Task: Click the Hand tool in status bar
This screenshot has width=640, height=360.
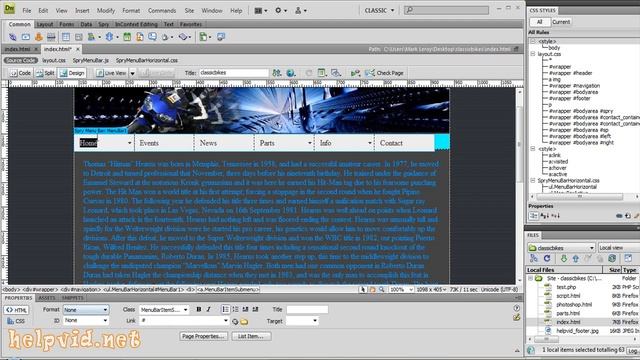Action: (x=372, y=289)
